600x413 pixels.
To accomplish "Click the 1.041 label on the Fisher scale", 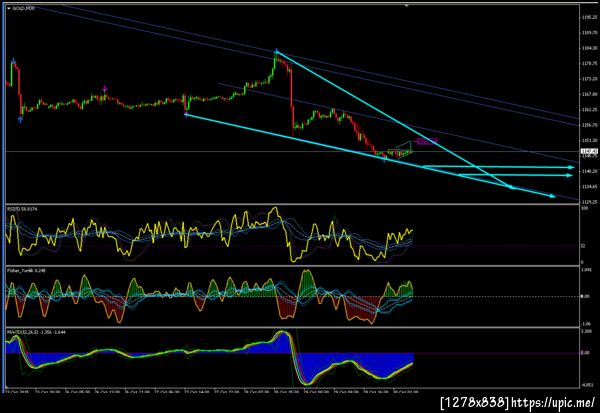I will click(x=586, y=270).
